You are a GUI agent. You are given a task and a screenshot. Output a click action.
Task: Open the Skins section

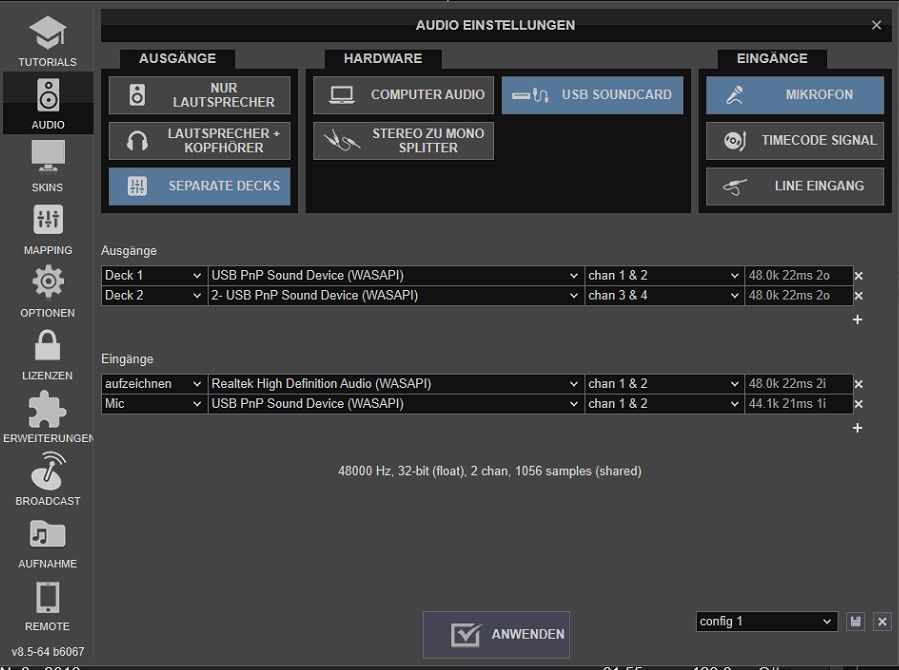click(x=48, y=166)
